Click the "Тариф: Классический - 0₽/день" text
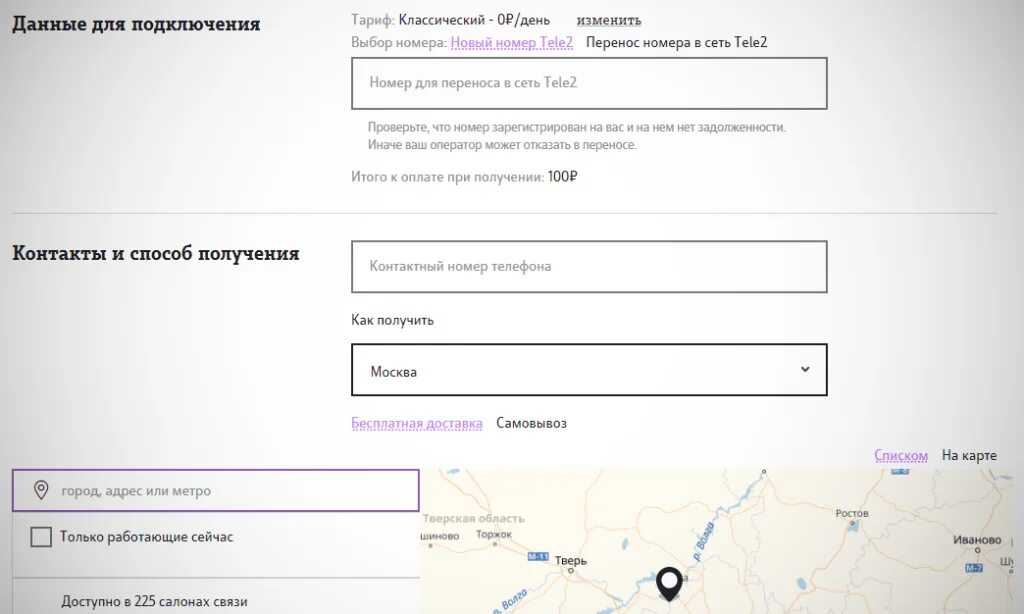The image size is (1024, 614). (x=451, y=20)
